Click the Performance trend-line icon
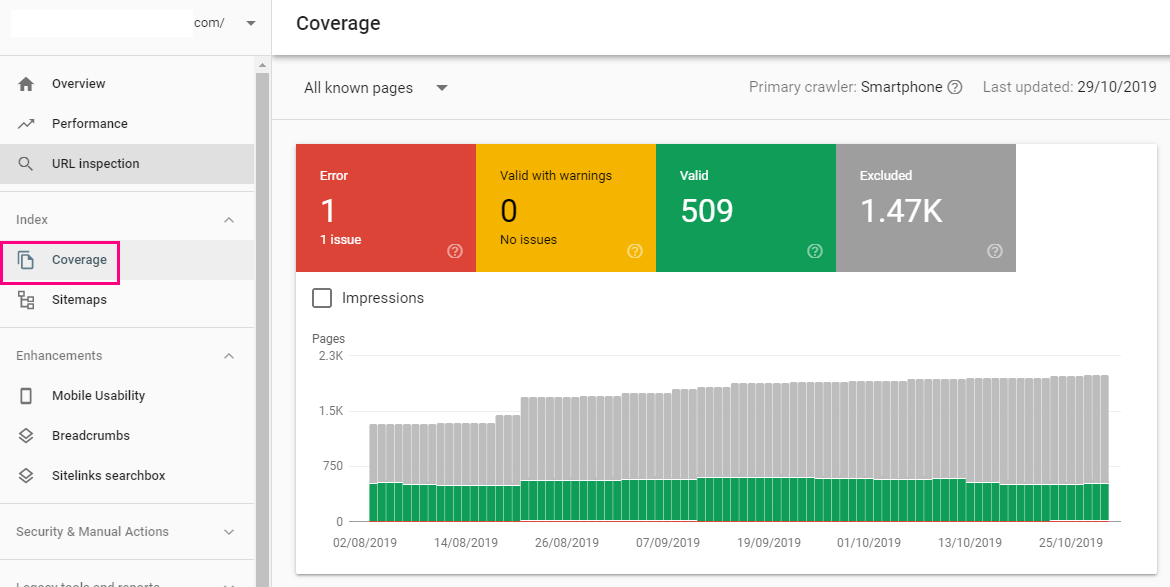1170x587 pixels. point(26,124)
